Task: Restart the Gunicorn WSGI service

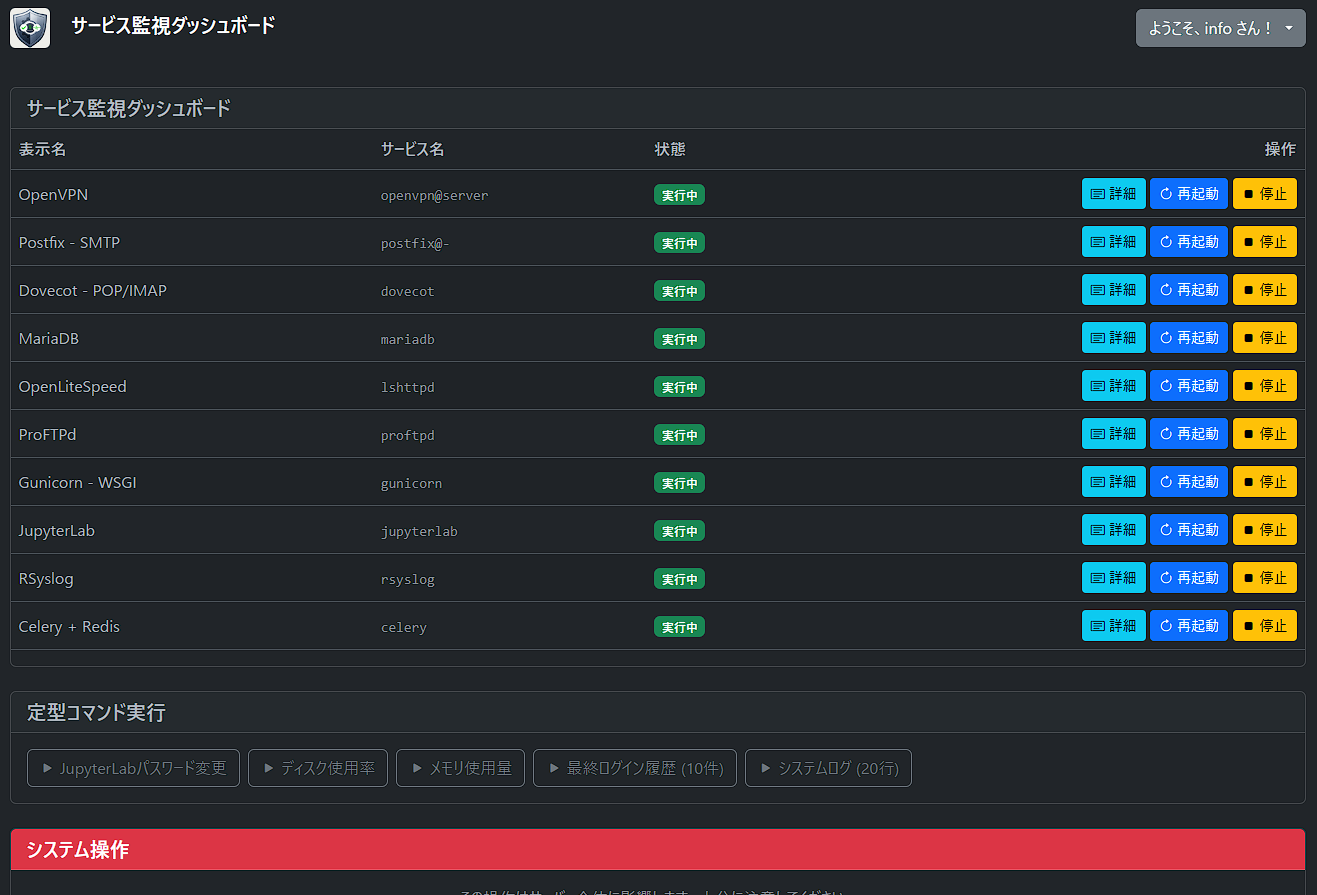Action: (1188, 482)
